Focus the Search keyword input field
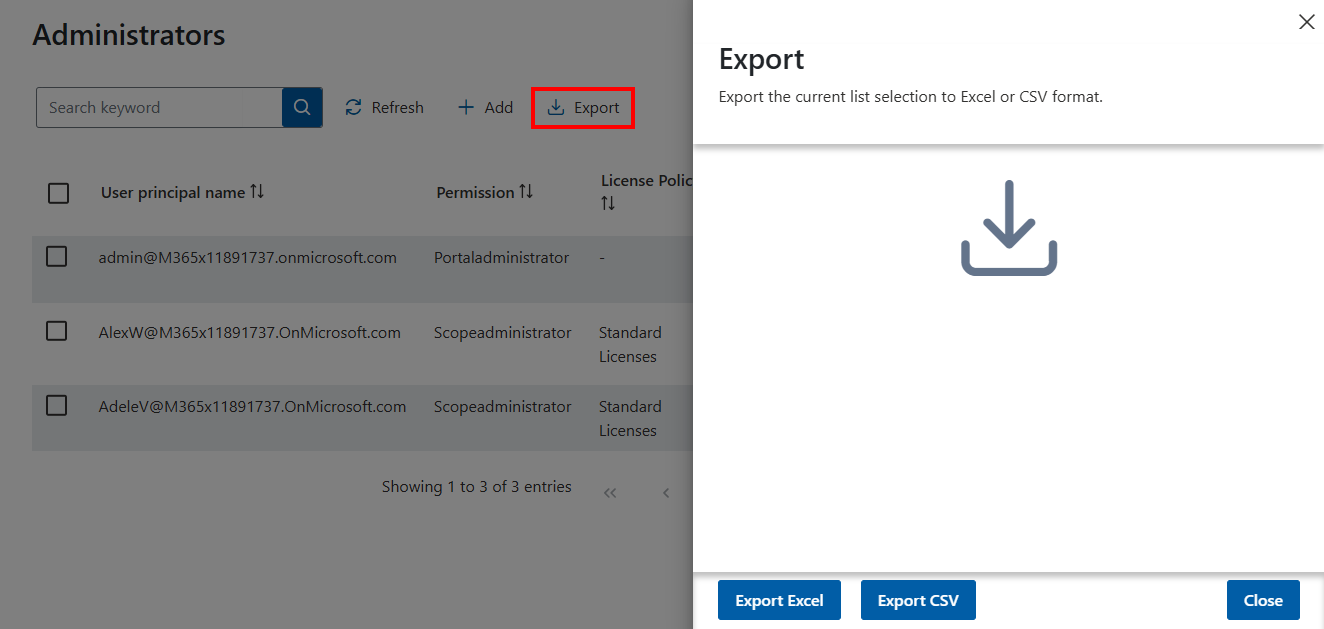The height and width of the screenshot is (629, 1324). 160,108
